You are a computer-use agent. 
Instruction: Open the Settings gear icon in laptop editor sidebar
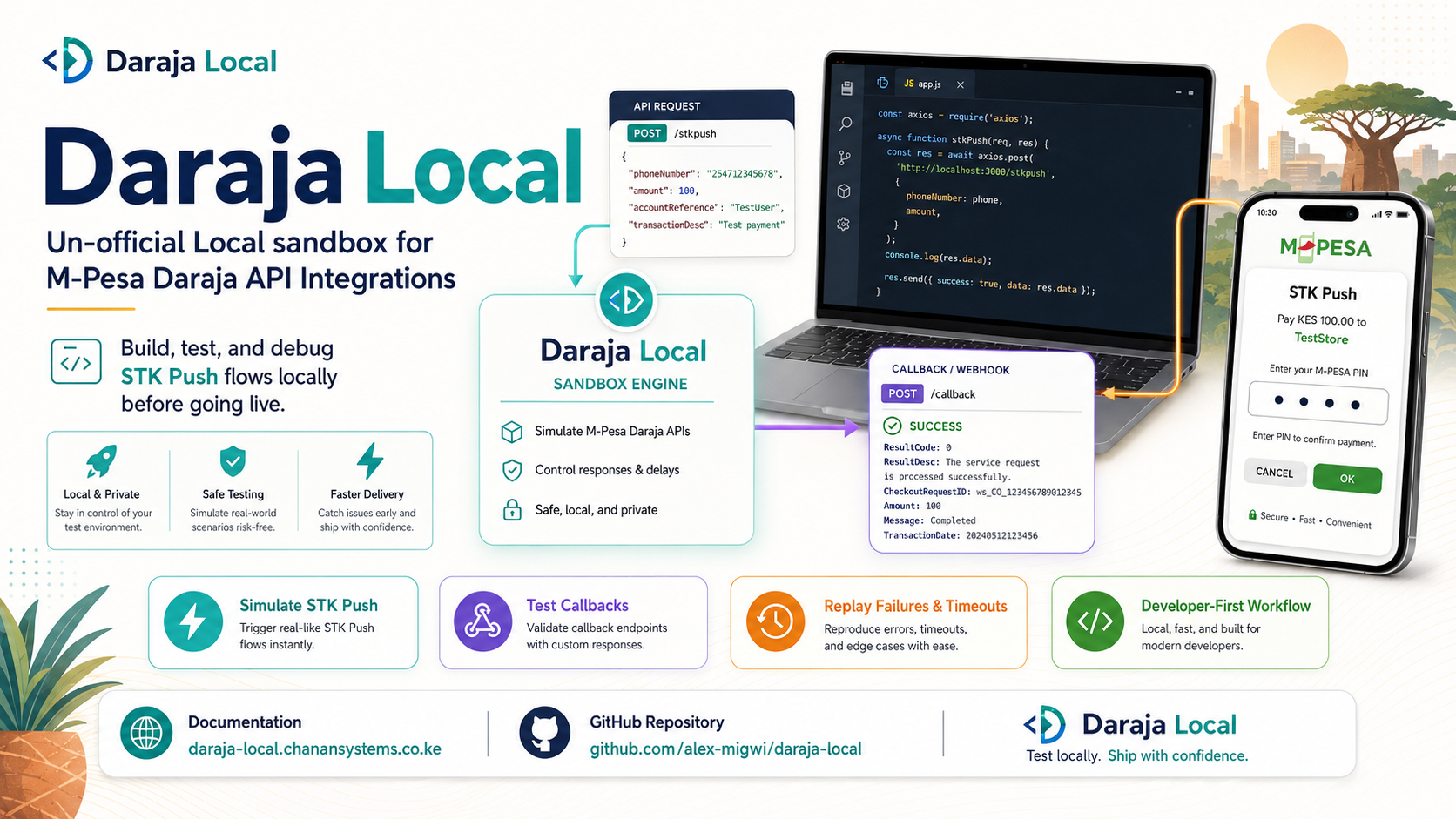point(843,224)
